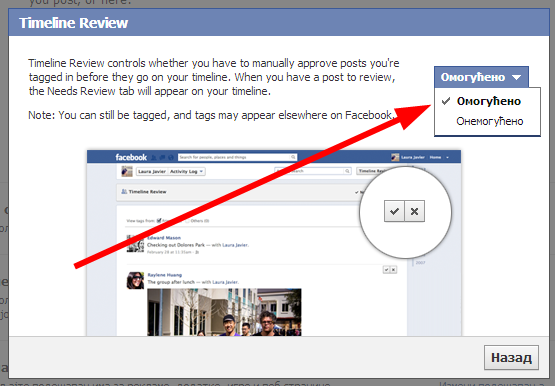Click the group after lunch photo
Image resolution: width=555 pixels, height=386 pixels.
click(x=224, y=312)
